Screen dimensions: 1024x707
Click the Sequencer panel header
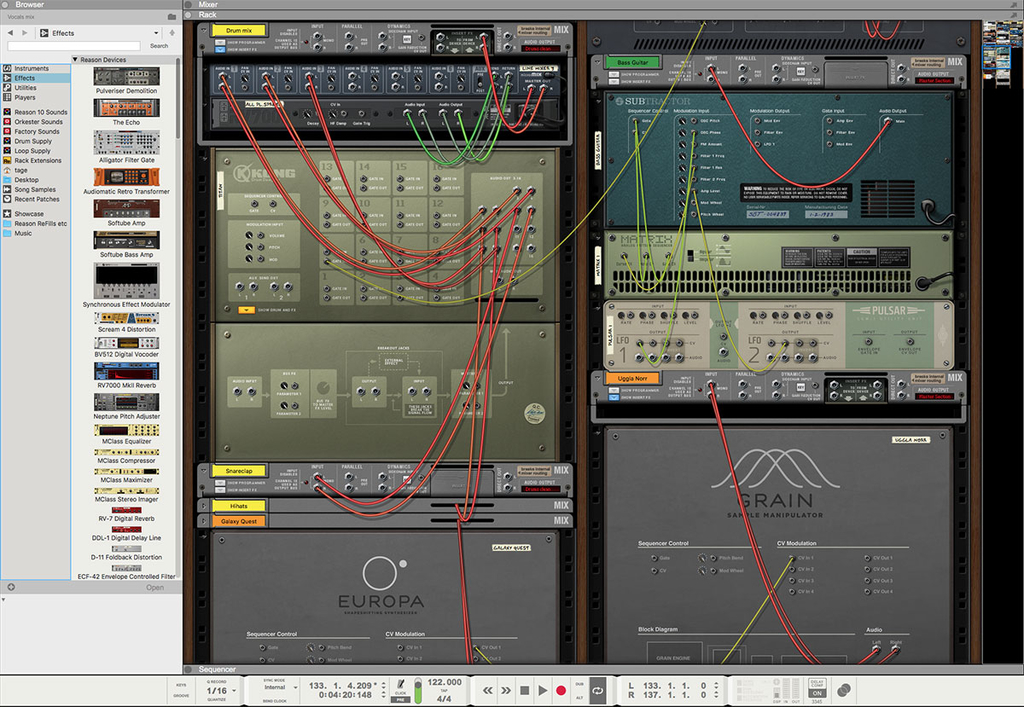tap(603, 669)
